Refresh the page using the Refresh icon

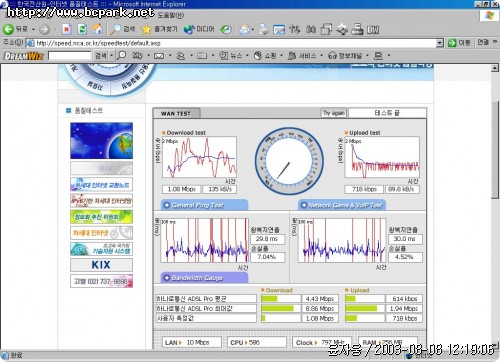tap(82, 29)
